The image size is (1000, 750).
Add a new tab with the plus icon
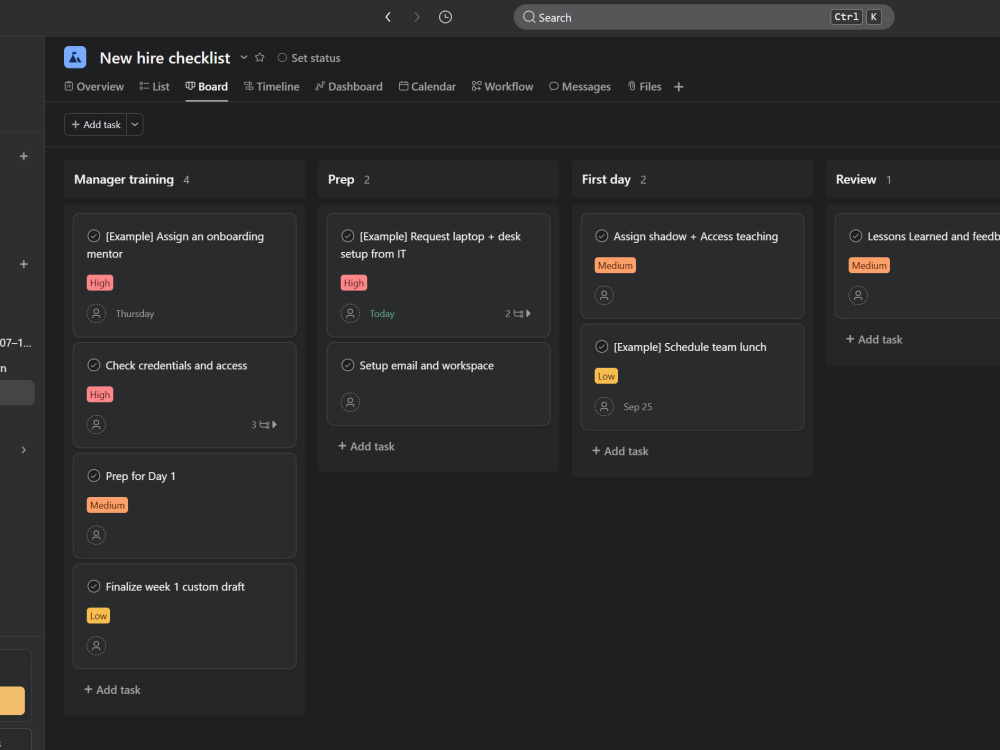(679, 87)
